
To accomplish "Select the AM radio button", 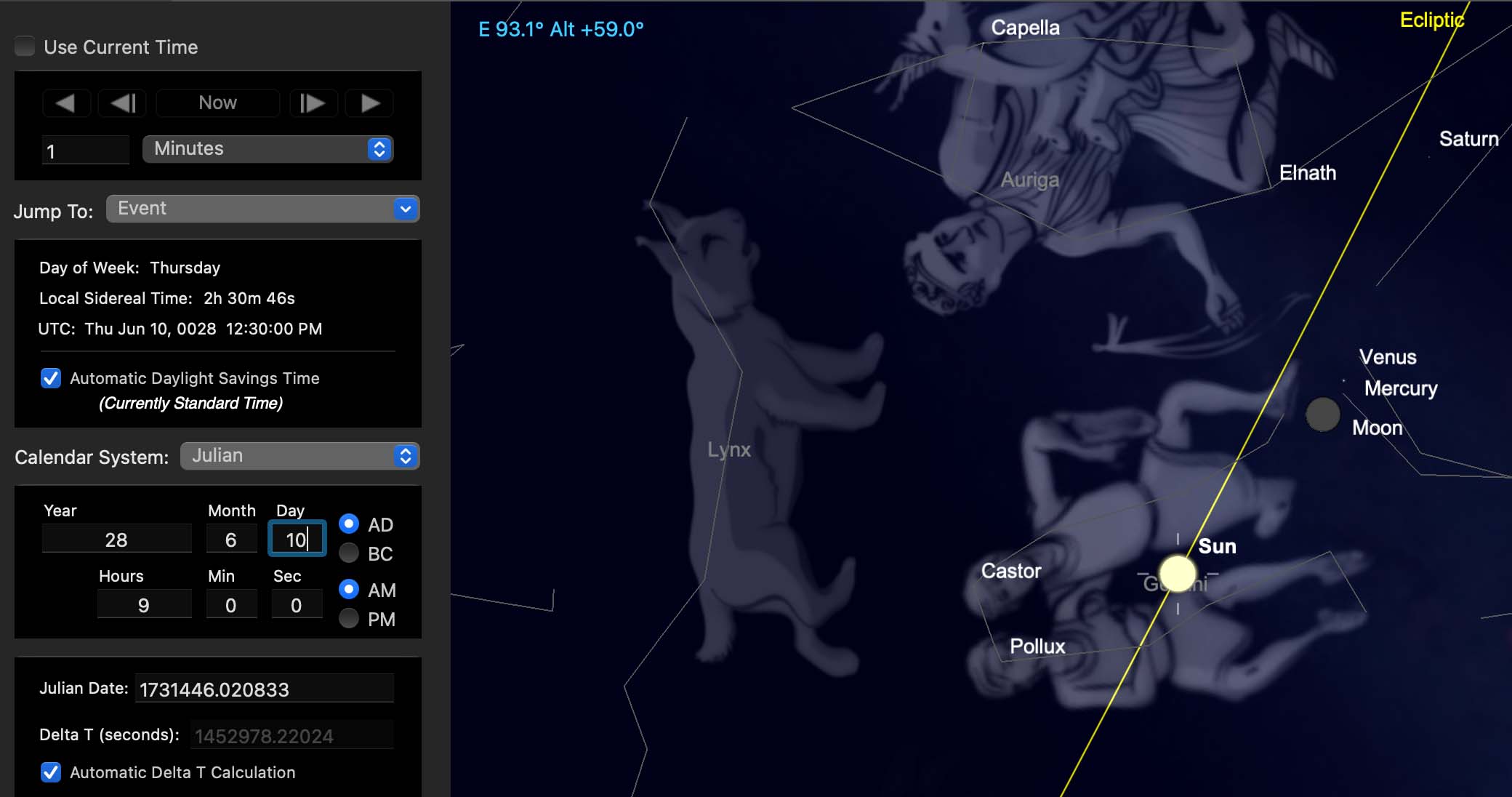I will coord(349,589).
